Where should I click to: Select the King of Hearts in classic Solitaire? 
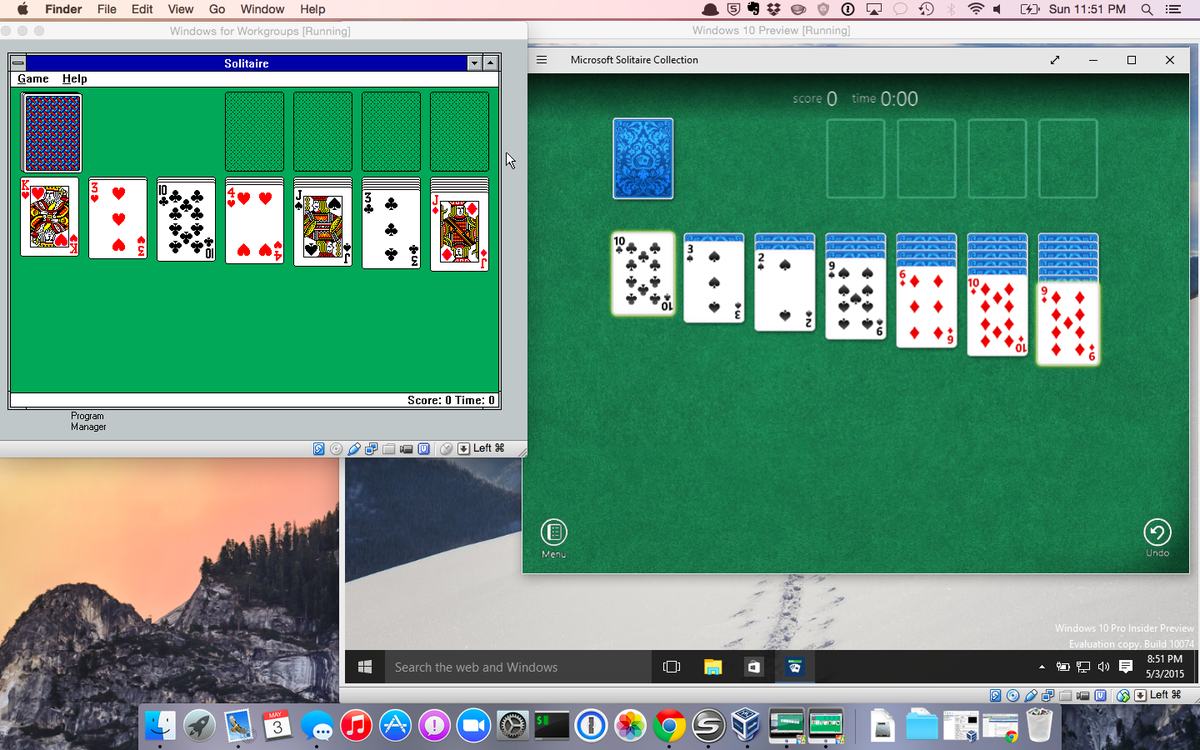pyautogui.click(x=50, y=217)
